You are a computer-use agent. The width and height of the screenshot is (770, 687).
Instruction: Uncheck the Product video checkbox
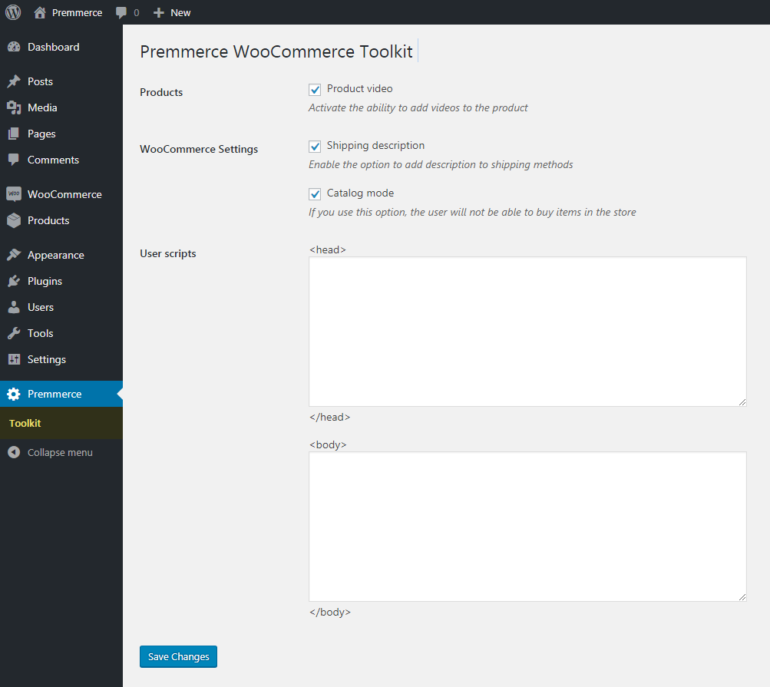click(x=315, y=89)
